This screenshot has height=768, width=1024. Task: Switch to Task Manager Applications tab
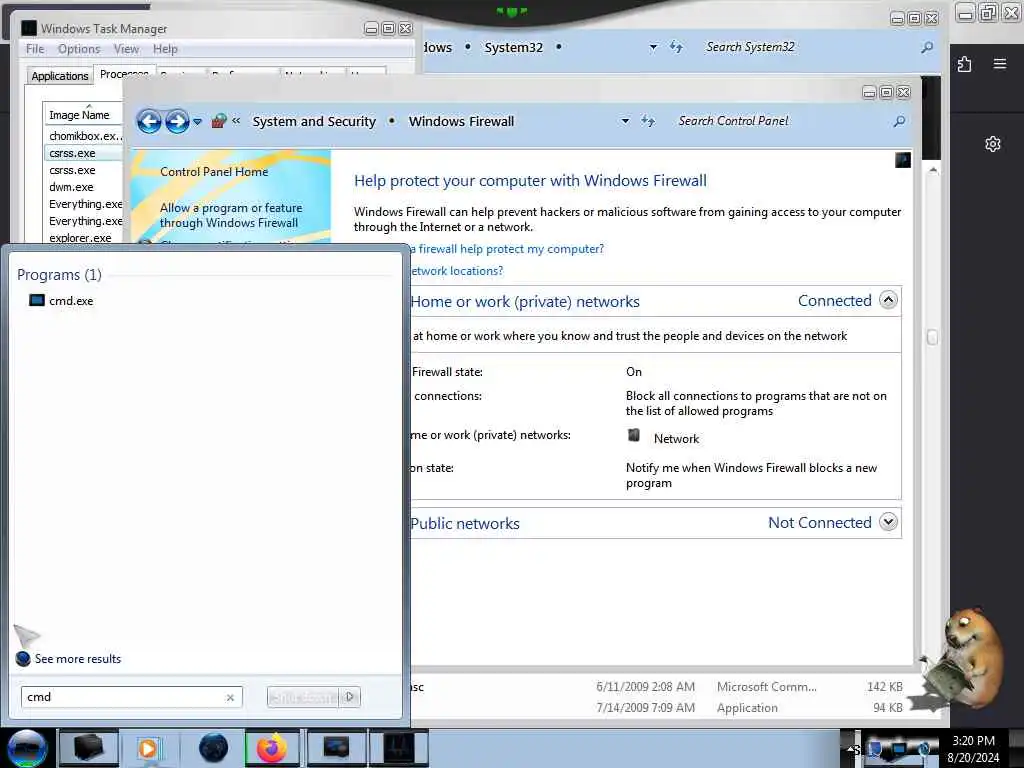point(59,76)
